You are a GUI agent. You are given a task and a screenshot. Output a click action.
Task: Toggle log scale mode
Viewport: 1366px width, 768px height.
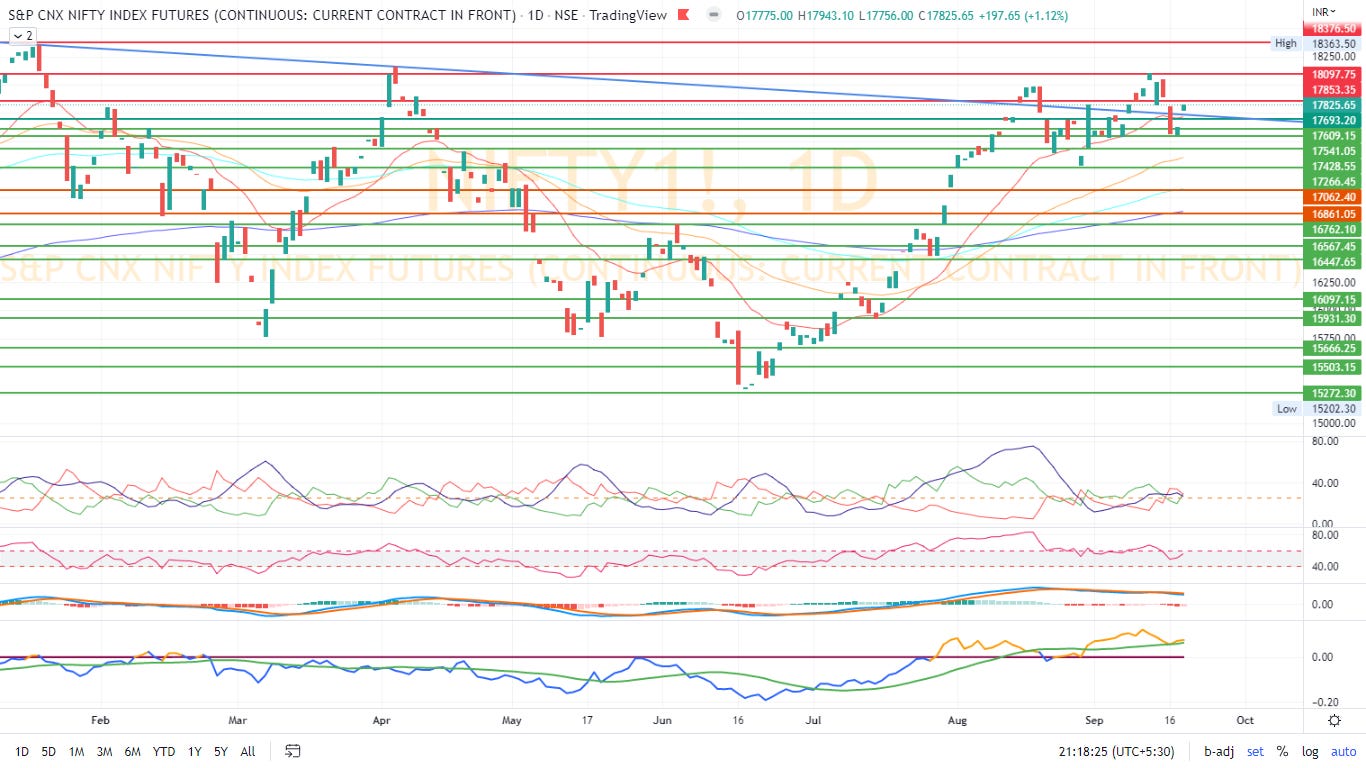pos(1308,751)
